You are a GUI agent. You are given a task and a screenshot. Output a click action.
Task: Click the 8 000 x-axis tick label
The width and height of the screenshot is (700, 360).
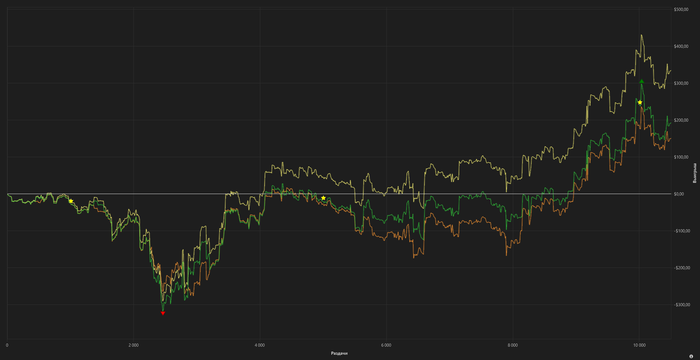(x=512, y=345)
